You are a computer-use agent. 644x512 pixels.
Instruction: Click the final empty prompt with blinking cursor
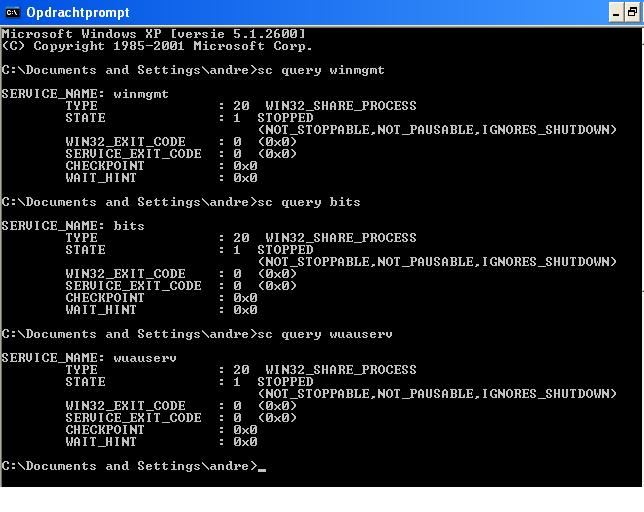pos(134,466)
